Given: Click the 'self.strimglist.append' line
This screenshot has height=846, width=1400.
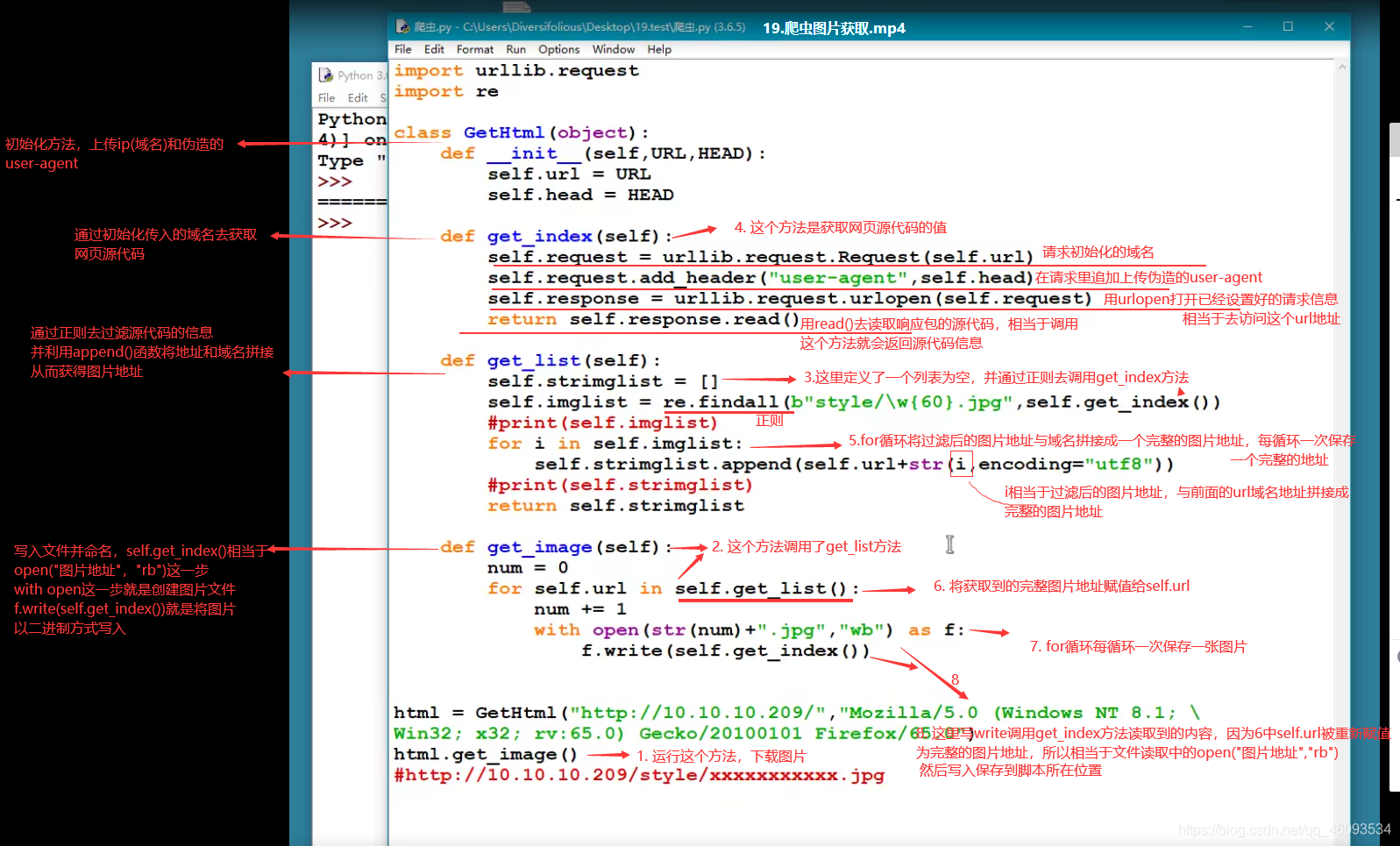Looking at the screenshot, I should [855, 465].
